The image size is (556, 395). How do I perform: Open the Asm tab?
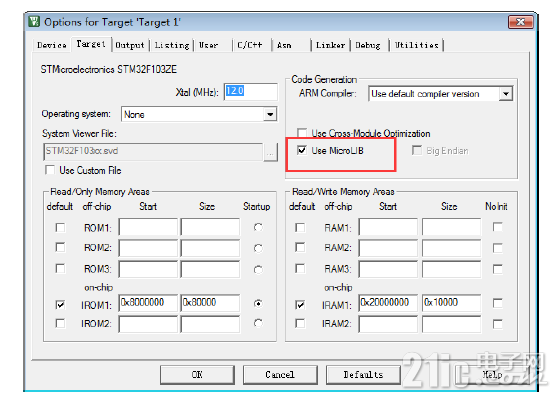pos(284,45)
